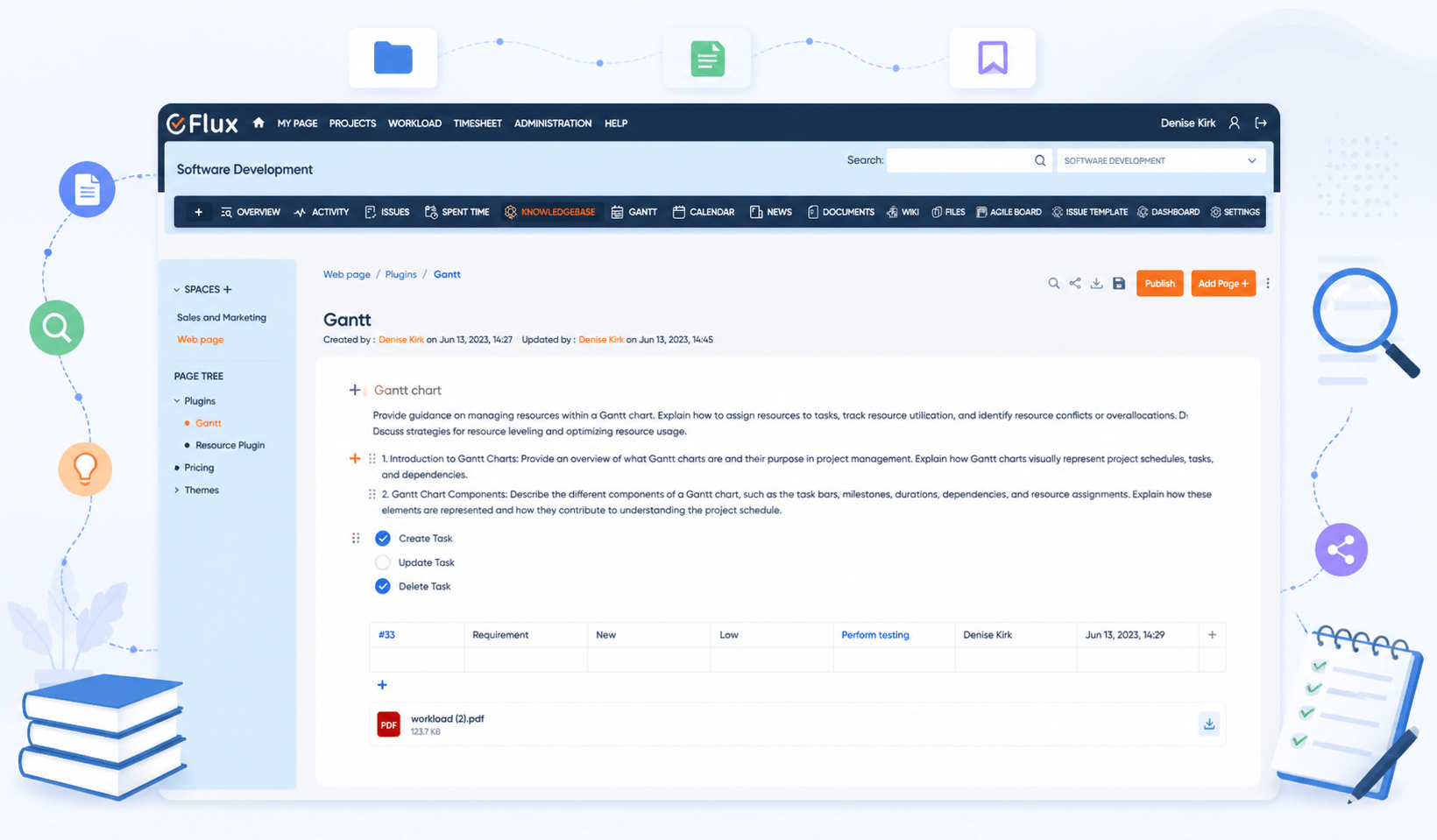Open the page search icon near Publish

pos(1053,283)
